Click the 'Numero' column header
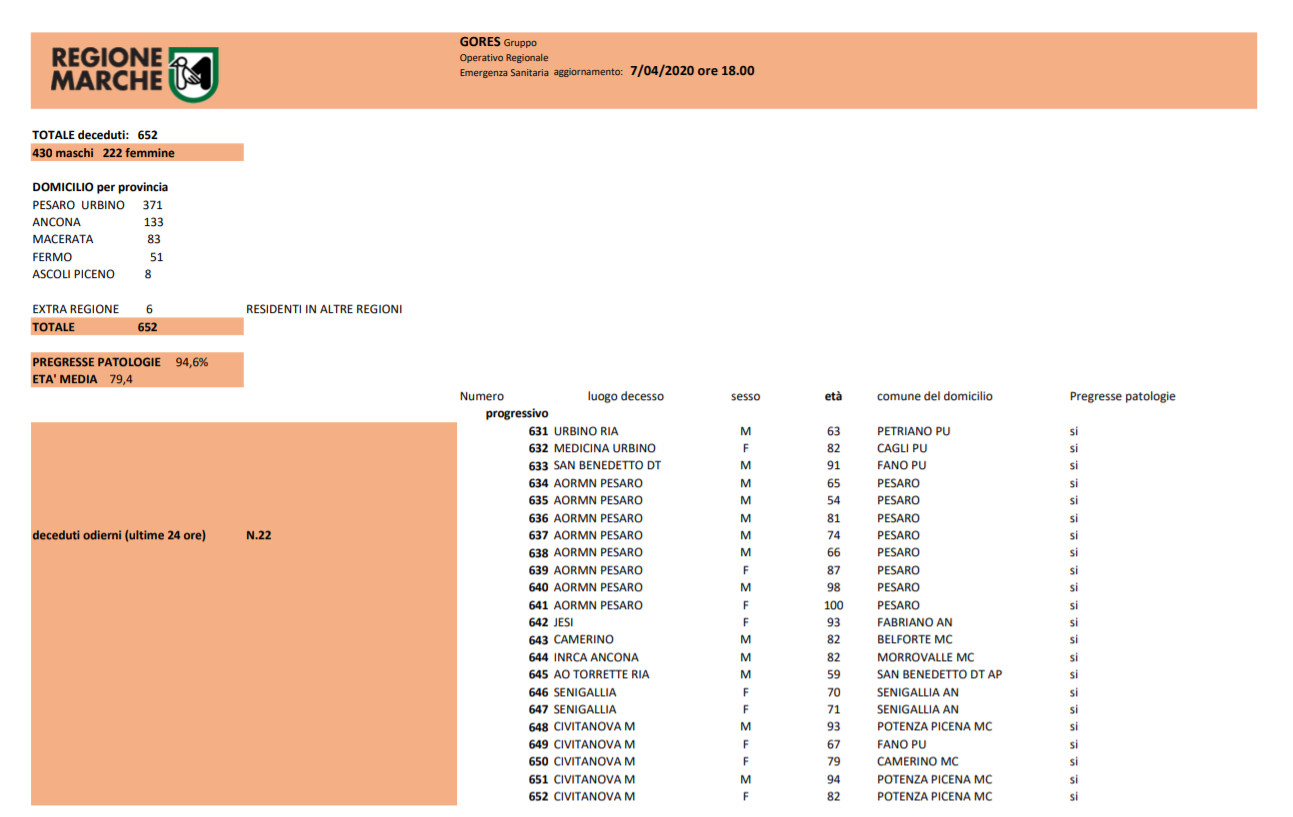Image resolution: width=1293 pixels, height=817 pixels. [x=482, y=396]
